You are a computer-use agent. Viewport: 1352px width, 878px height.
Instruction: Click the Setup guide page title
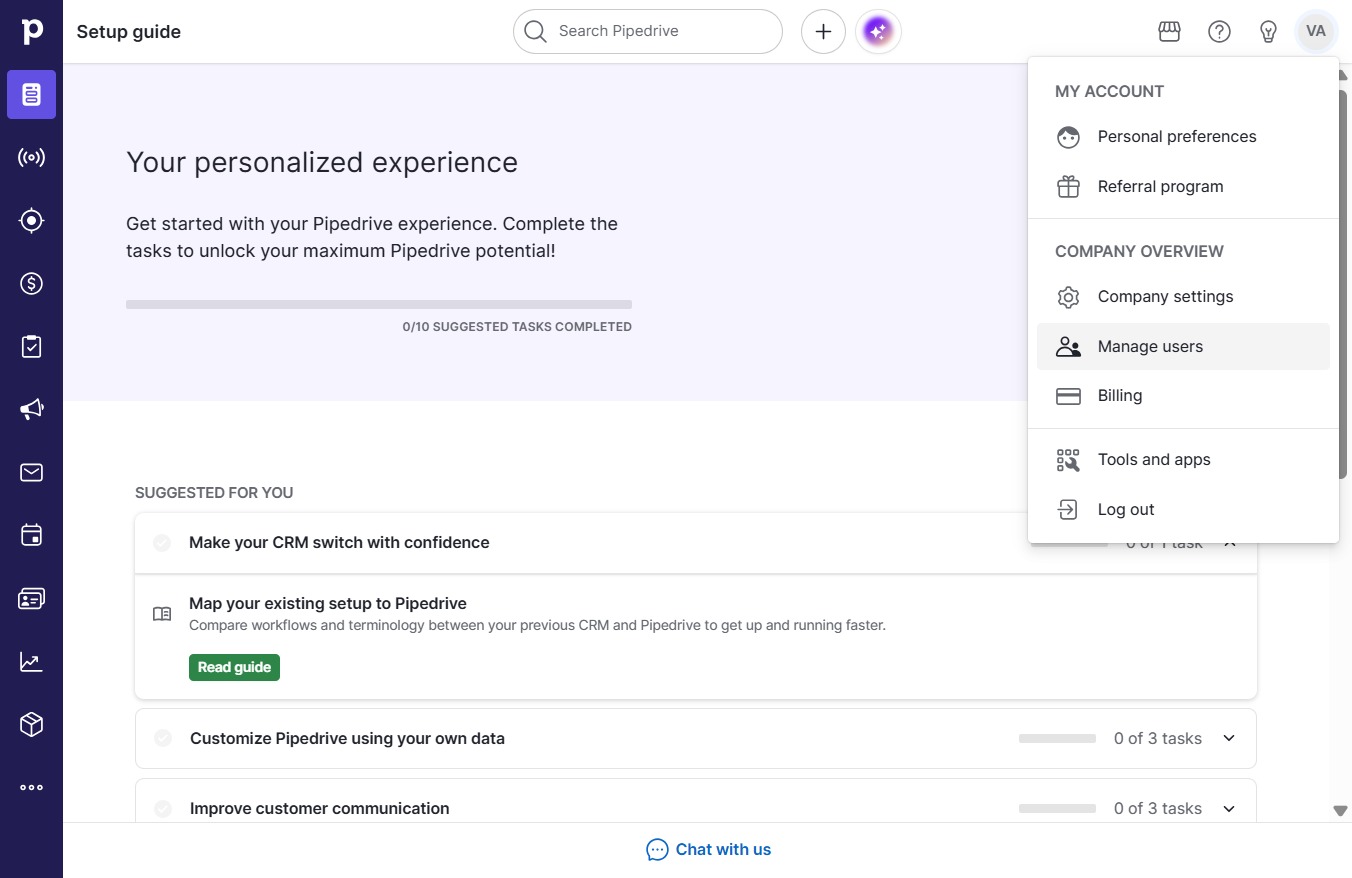129,32
